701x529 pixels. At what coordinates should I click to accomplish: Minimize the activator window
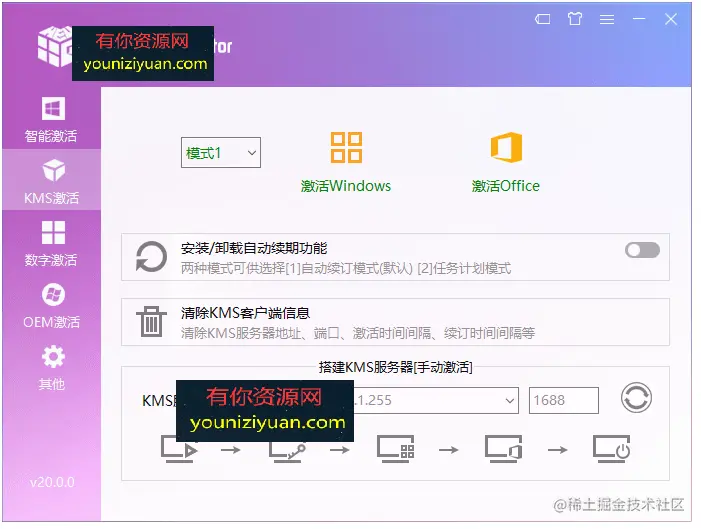(x=639, y=19)
